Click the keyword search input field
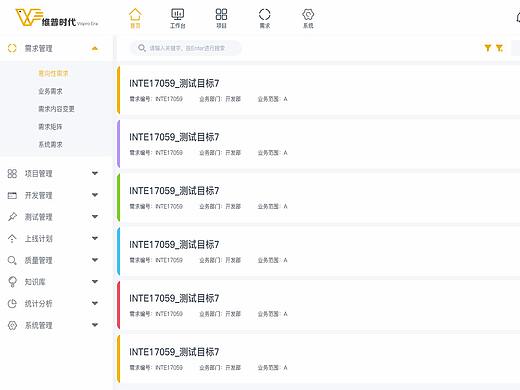This screenshot has height=390, width=520. [x=186, y=48]
